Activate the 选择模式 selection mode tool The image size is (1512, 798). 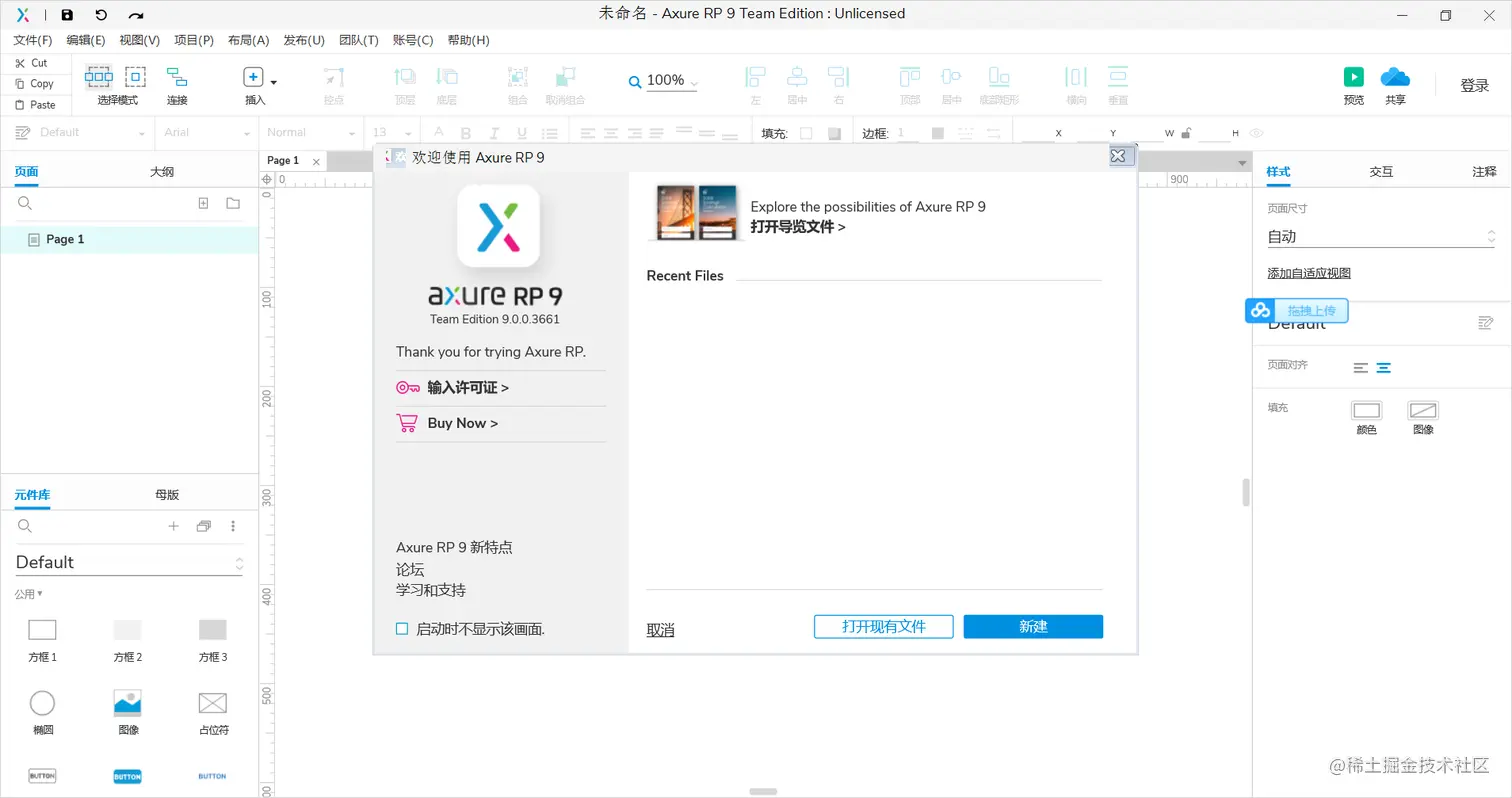click(98, 76)
